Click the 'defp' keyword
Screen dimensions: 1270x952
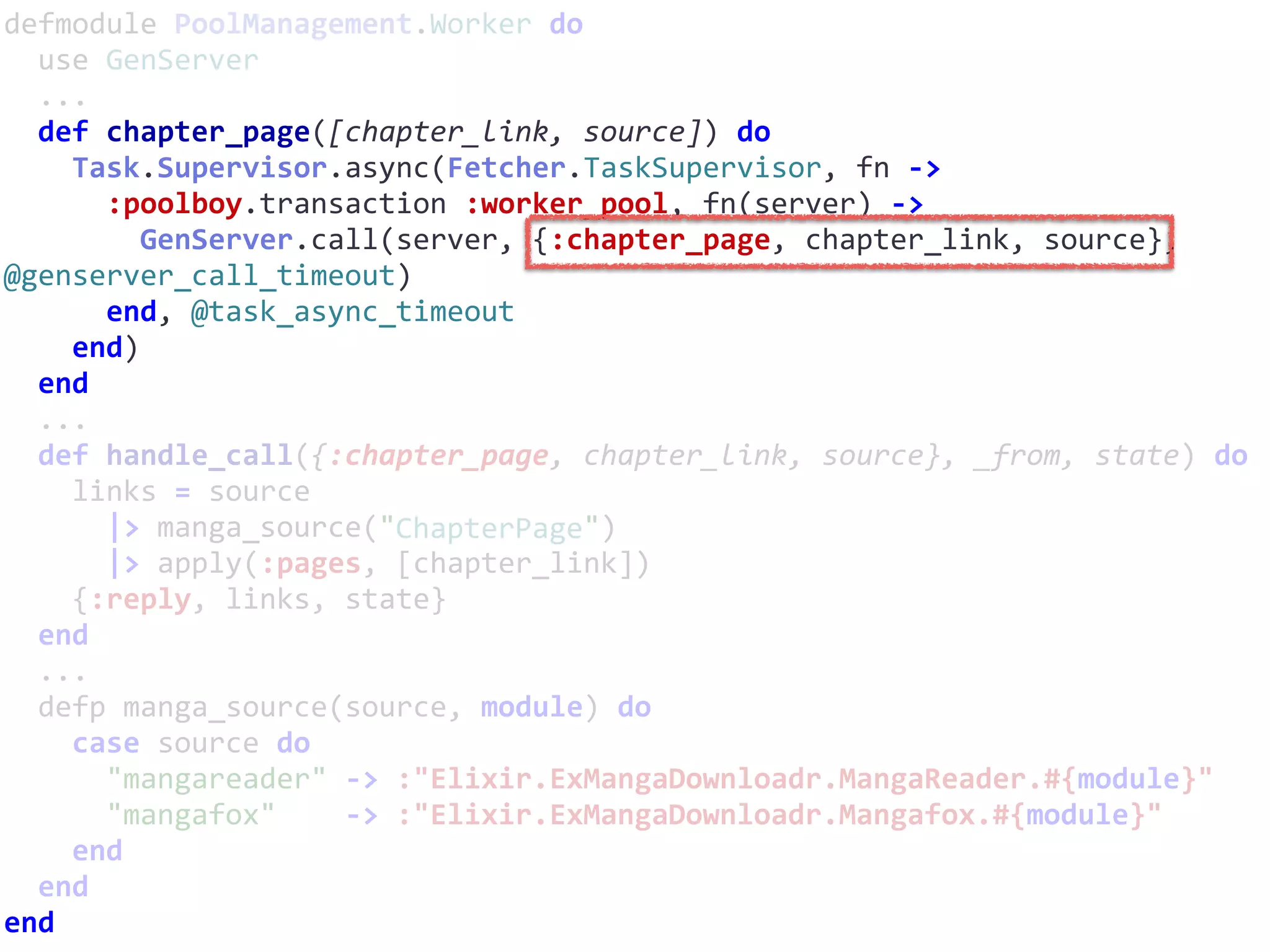tap(72, 708)
